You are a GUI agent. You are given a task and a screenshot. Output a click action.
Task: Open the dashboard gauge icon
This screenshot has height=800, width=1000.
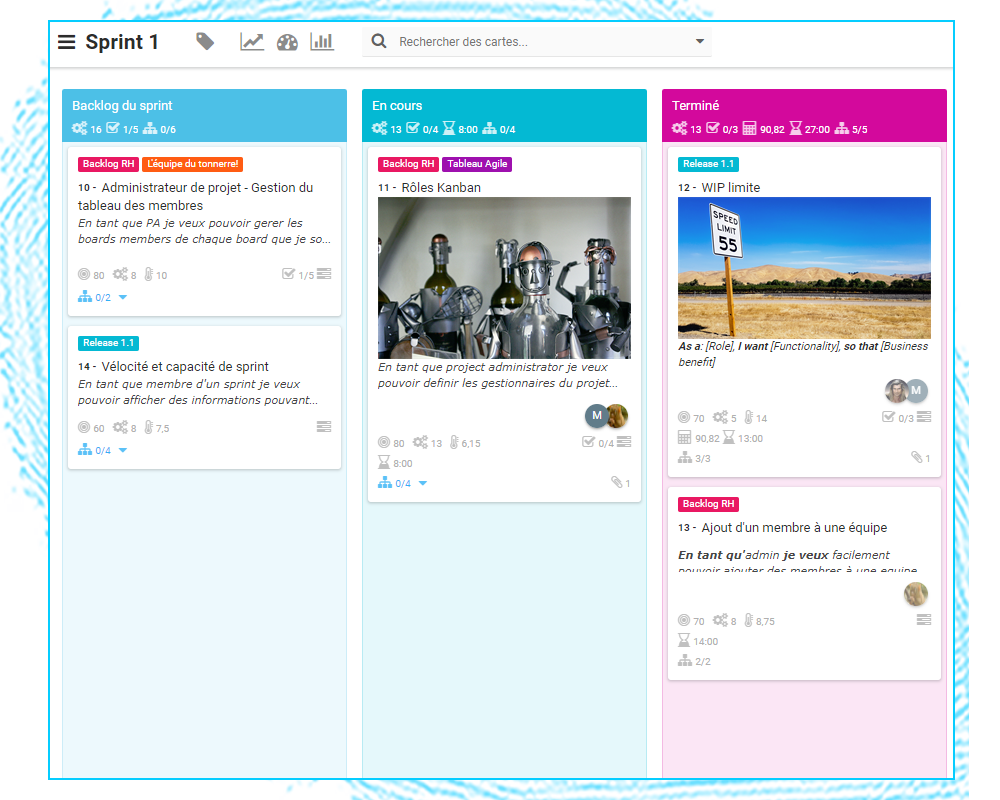point(287,43)
